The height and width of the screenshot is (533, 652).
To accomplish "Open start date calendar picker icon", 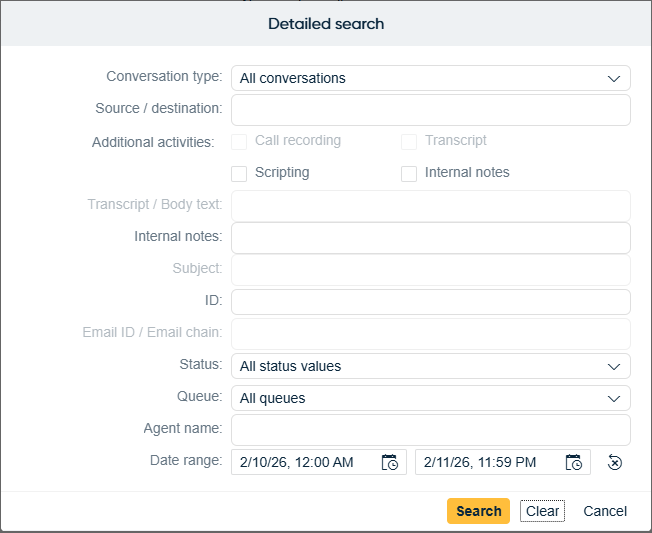I will pos(390,462).
